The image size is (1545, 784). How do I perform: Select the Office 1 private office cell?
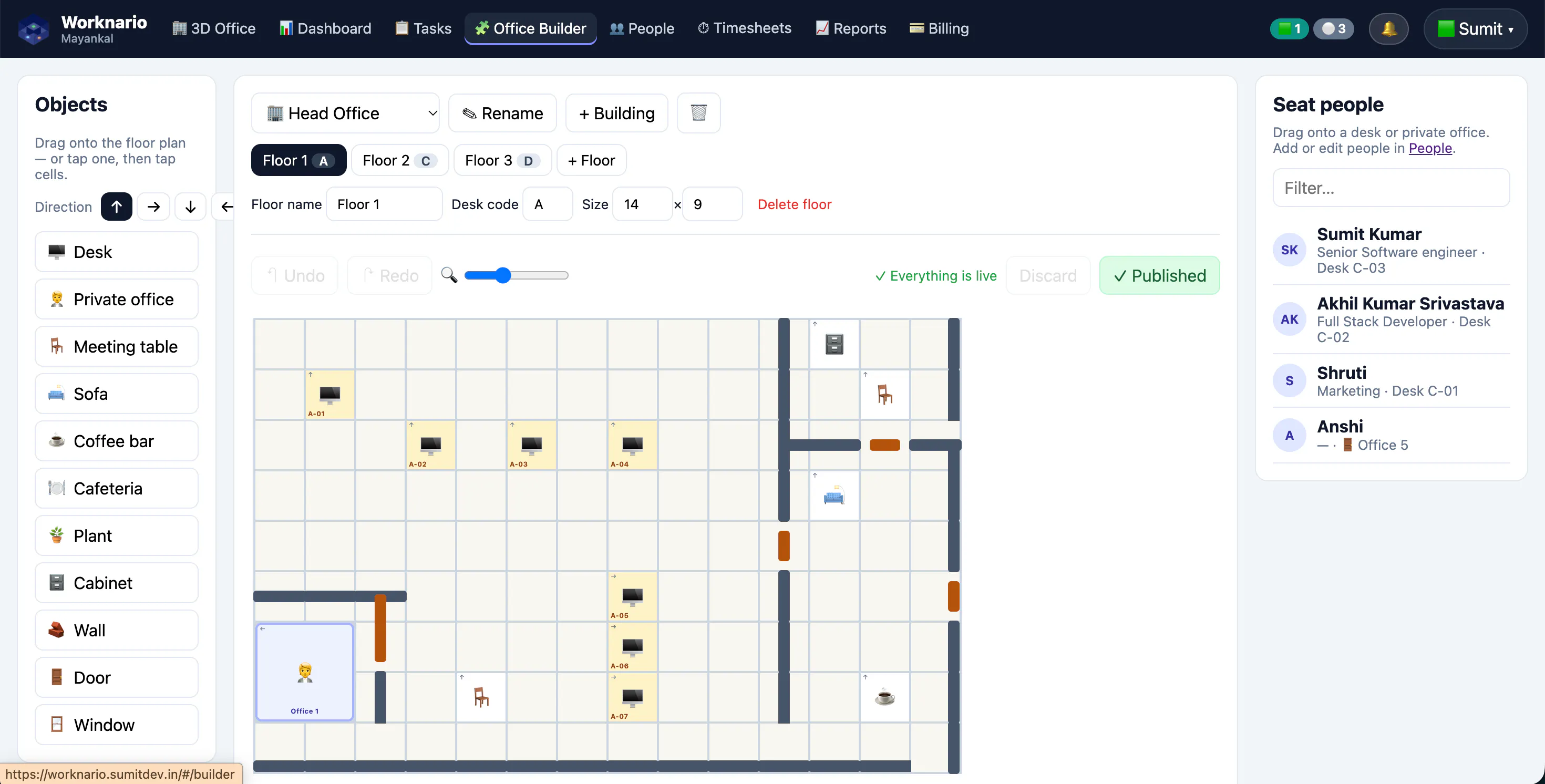click(305, 672)
